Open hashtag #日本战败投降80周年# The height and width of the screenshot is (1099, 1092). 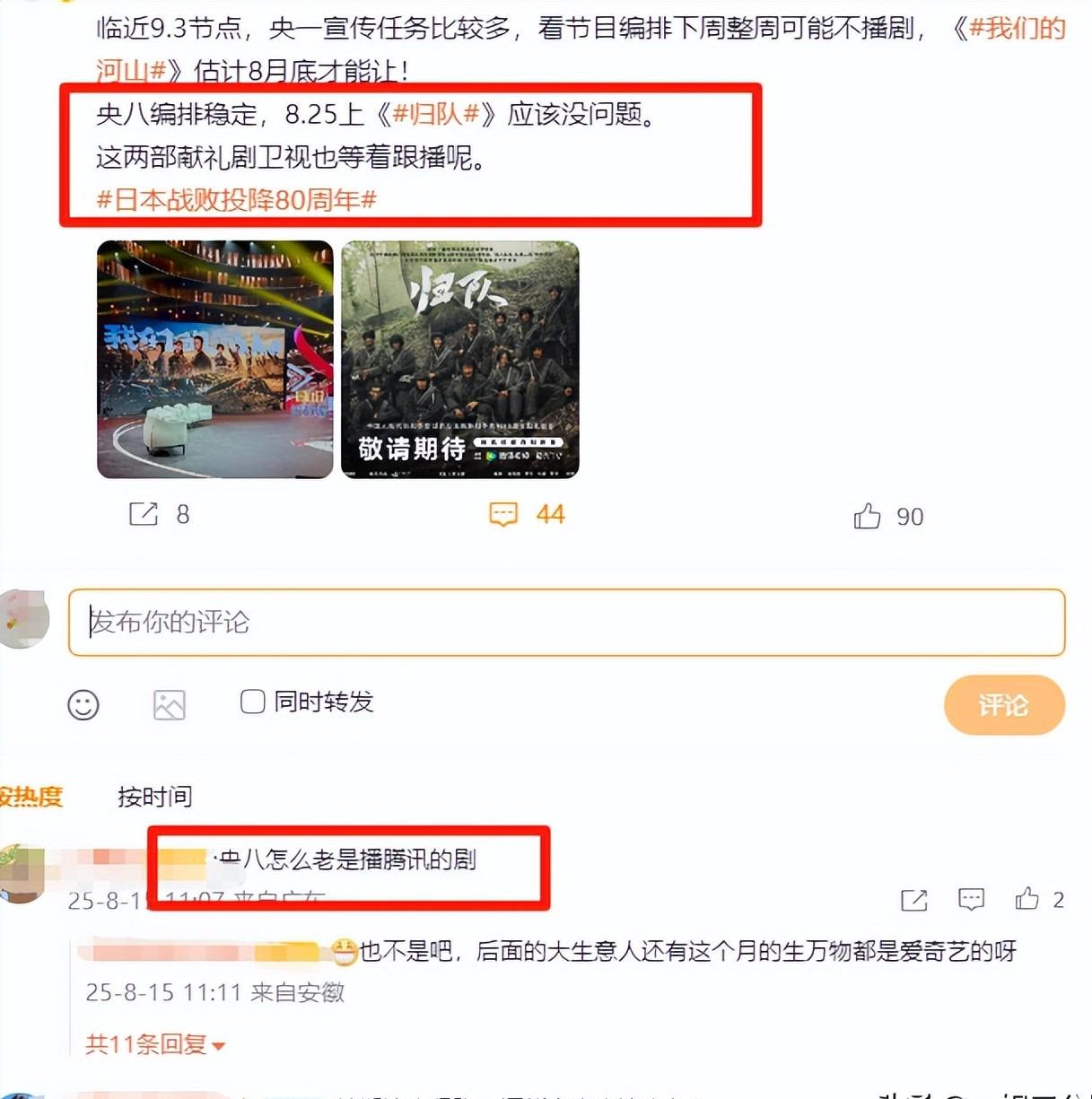click(x=237, y=199)
